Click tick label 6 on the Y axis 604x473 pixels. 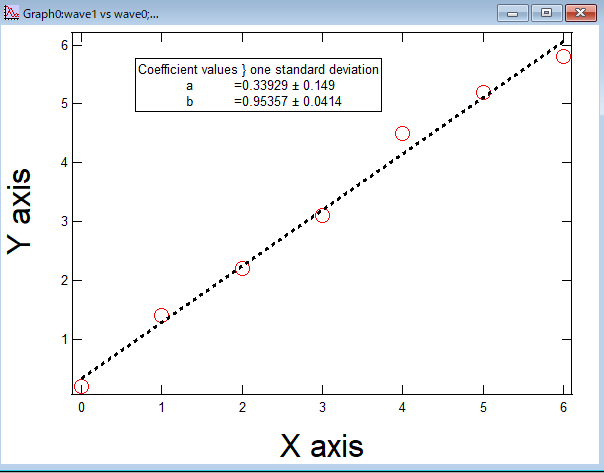click(x=63, y=44)
